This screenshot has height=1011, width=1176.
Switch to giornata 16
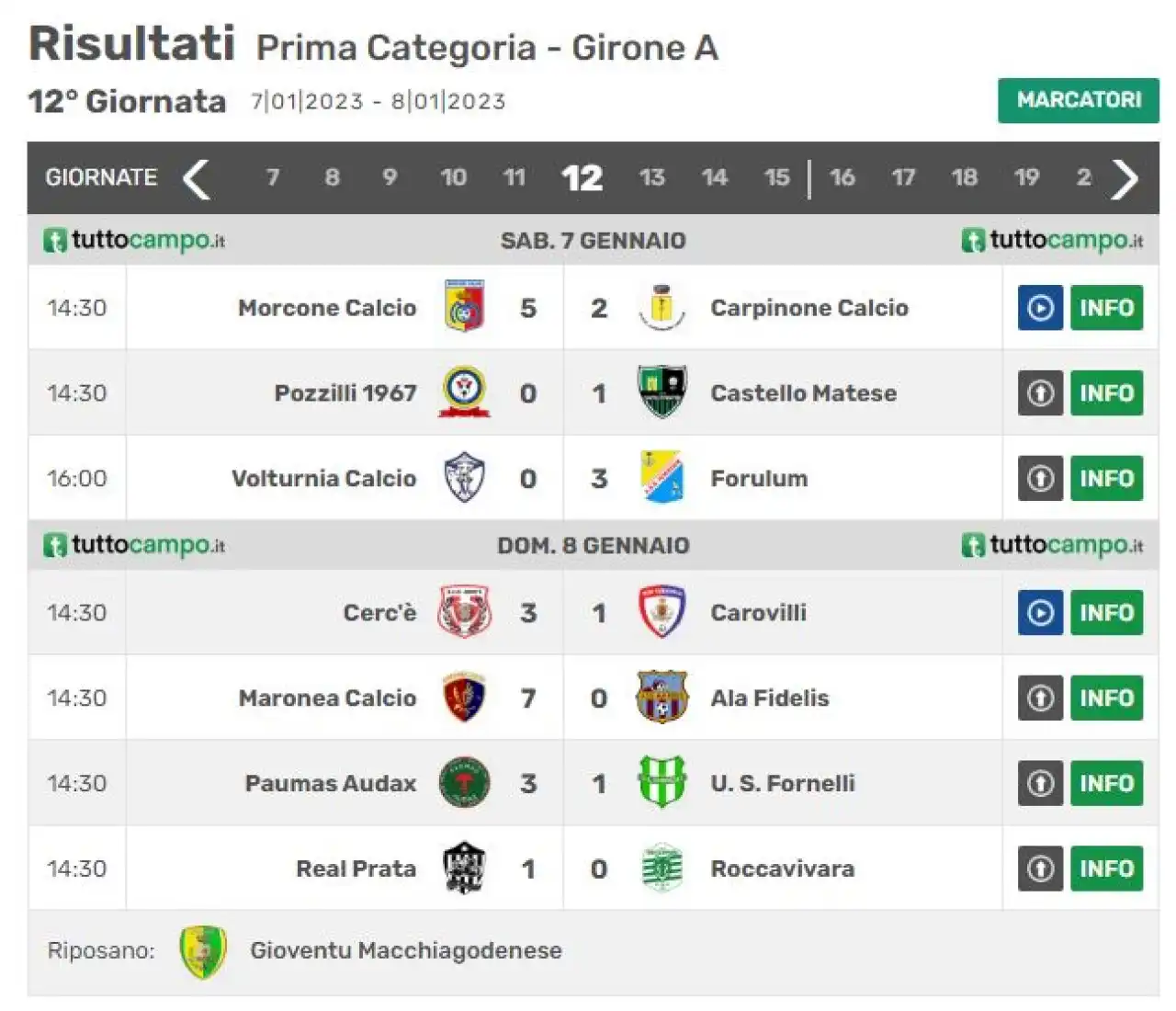(842, 177)
